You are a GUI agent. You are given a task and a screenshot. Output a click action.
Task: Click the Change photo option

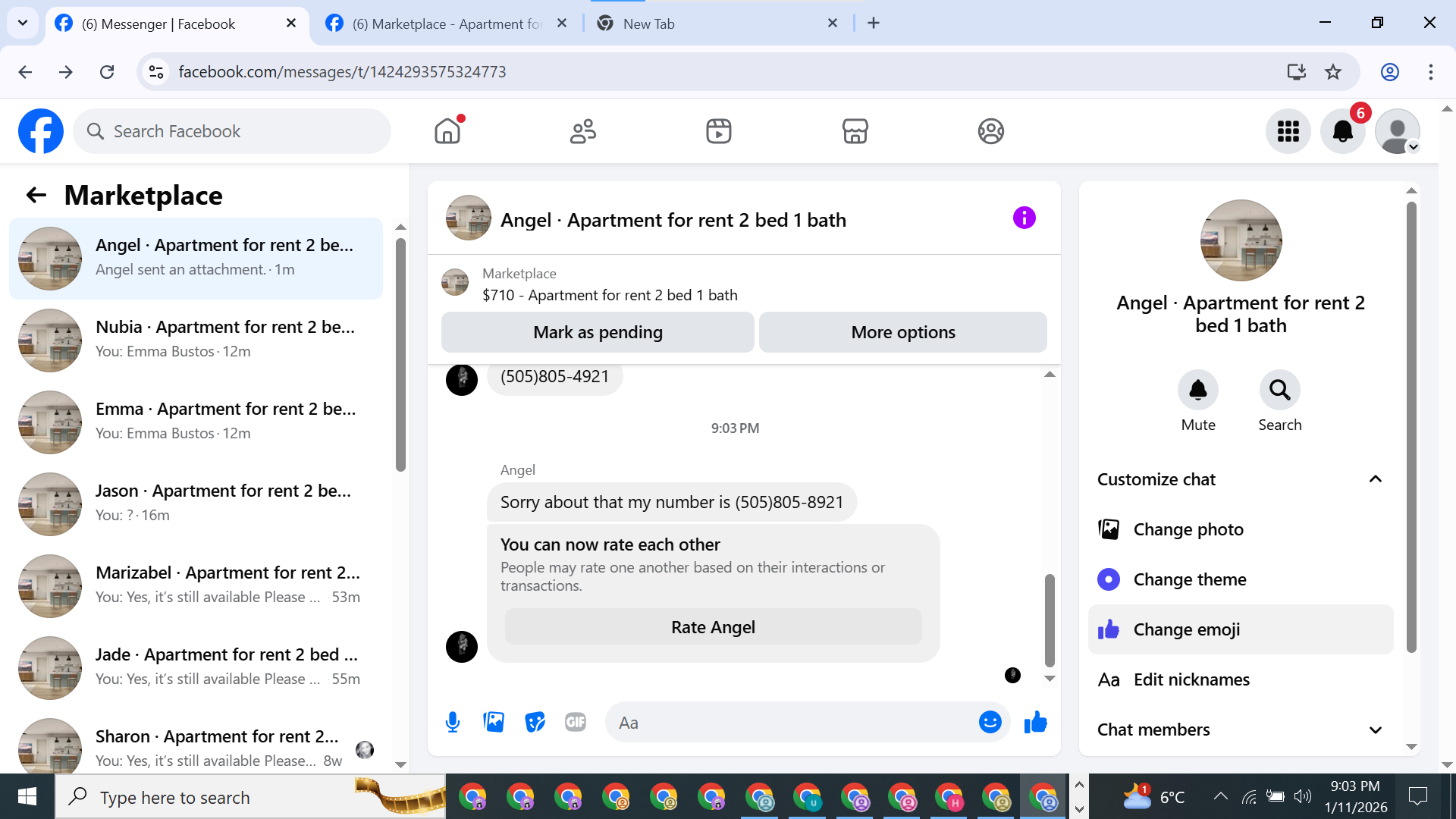coord(1241,529)
